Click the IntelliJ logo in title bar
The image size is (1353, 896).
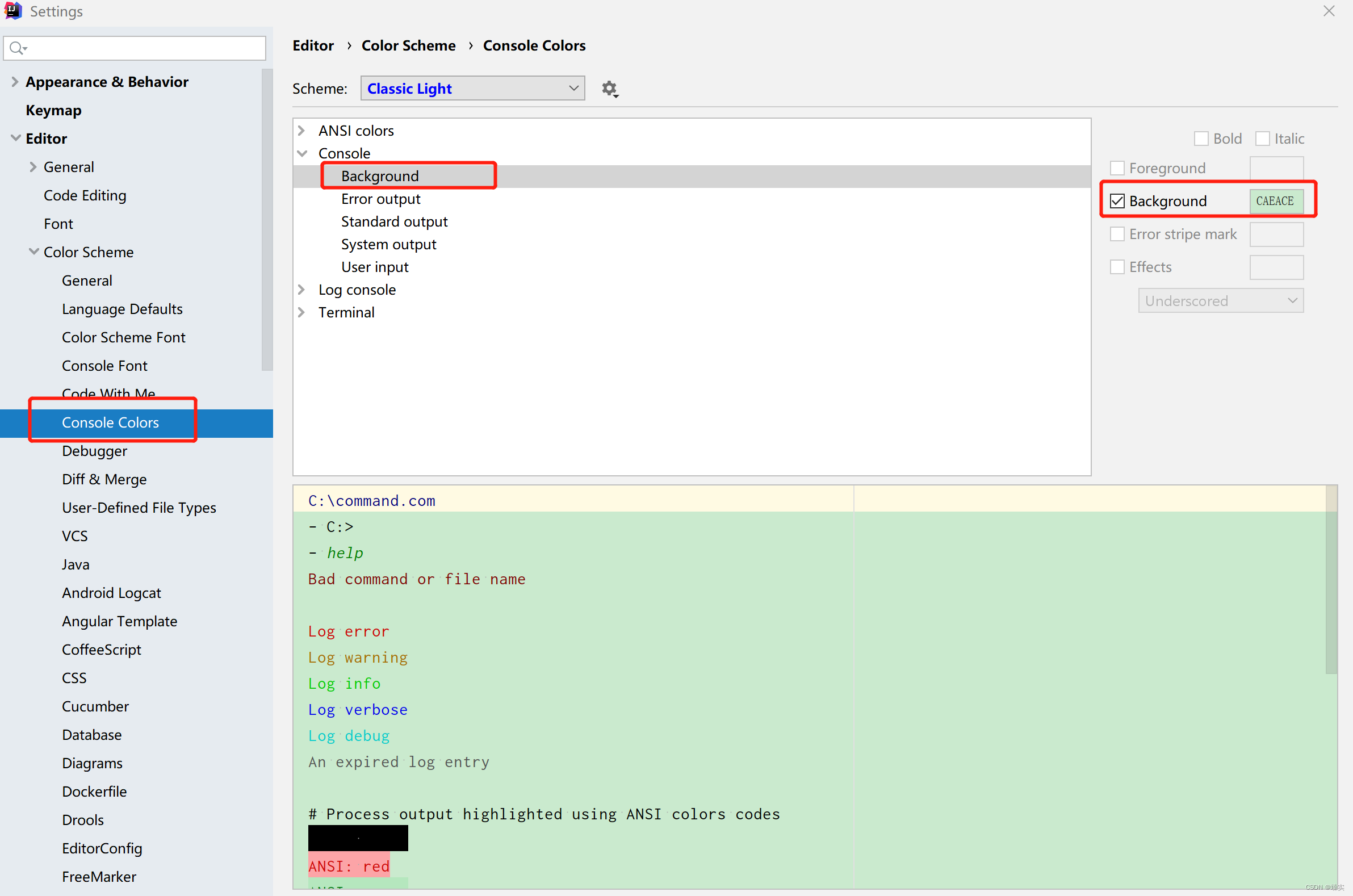click(x=12, y=11)
